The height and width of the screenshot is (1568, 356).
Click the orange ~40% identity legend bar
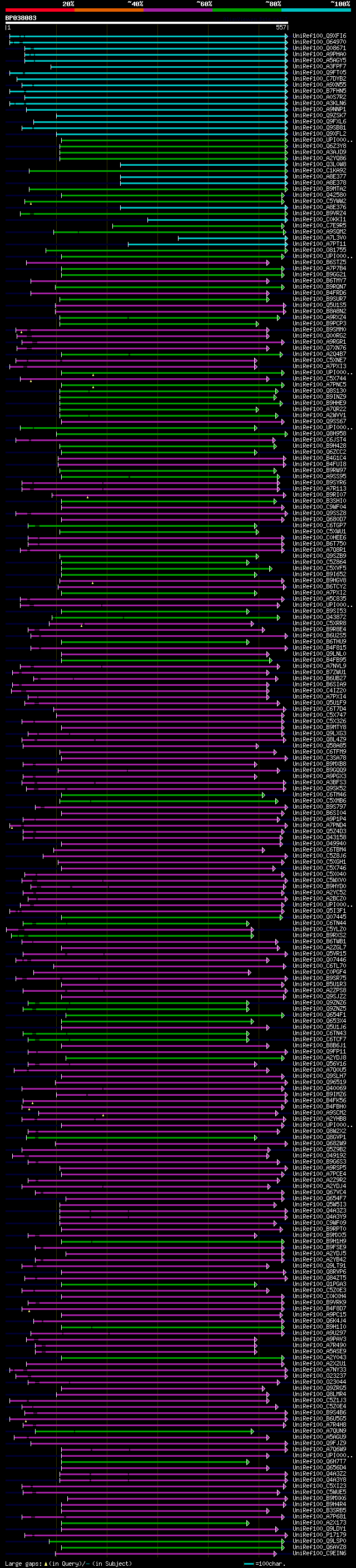(x=109, y=10)
